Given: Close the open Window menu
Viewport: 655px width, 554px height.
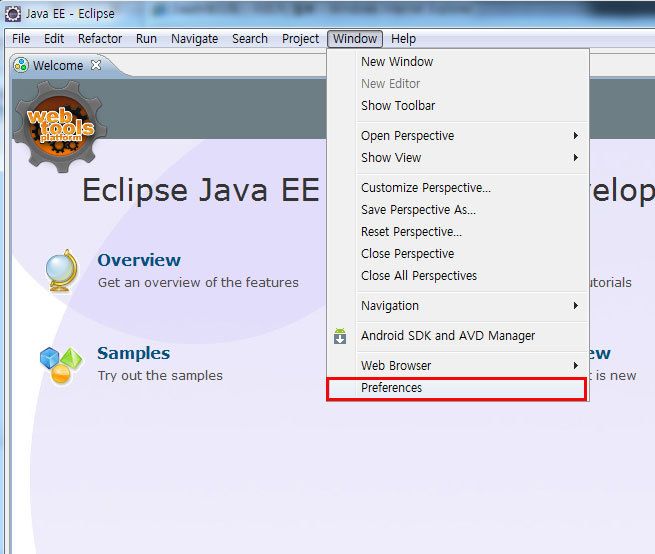Looking at the screenshot, I should [x=355, y=39].
